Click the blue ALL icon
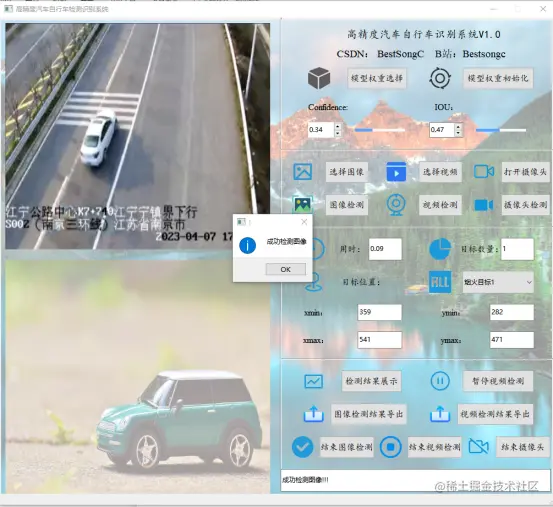Screen dimensions: 553x507 coord(440,282)
